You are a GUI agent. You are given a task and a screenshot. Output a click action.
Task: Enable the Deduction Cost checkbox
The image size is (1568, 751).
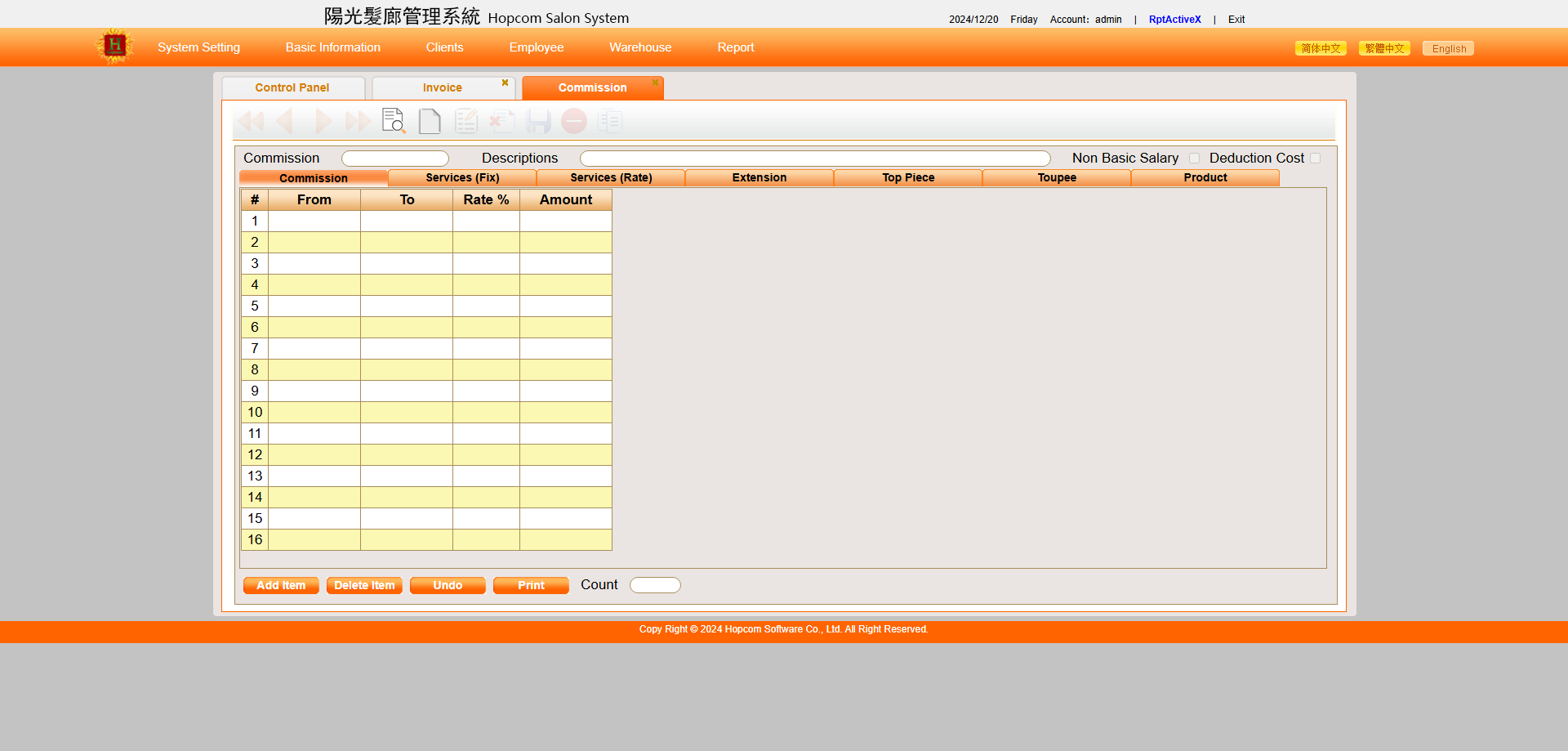click(1315, 159)
